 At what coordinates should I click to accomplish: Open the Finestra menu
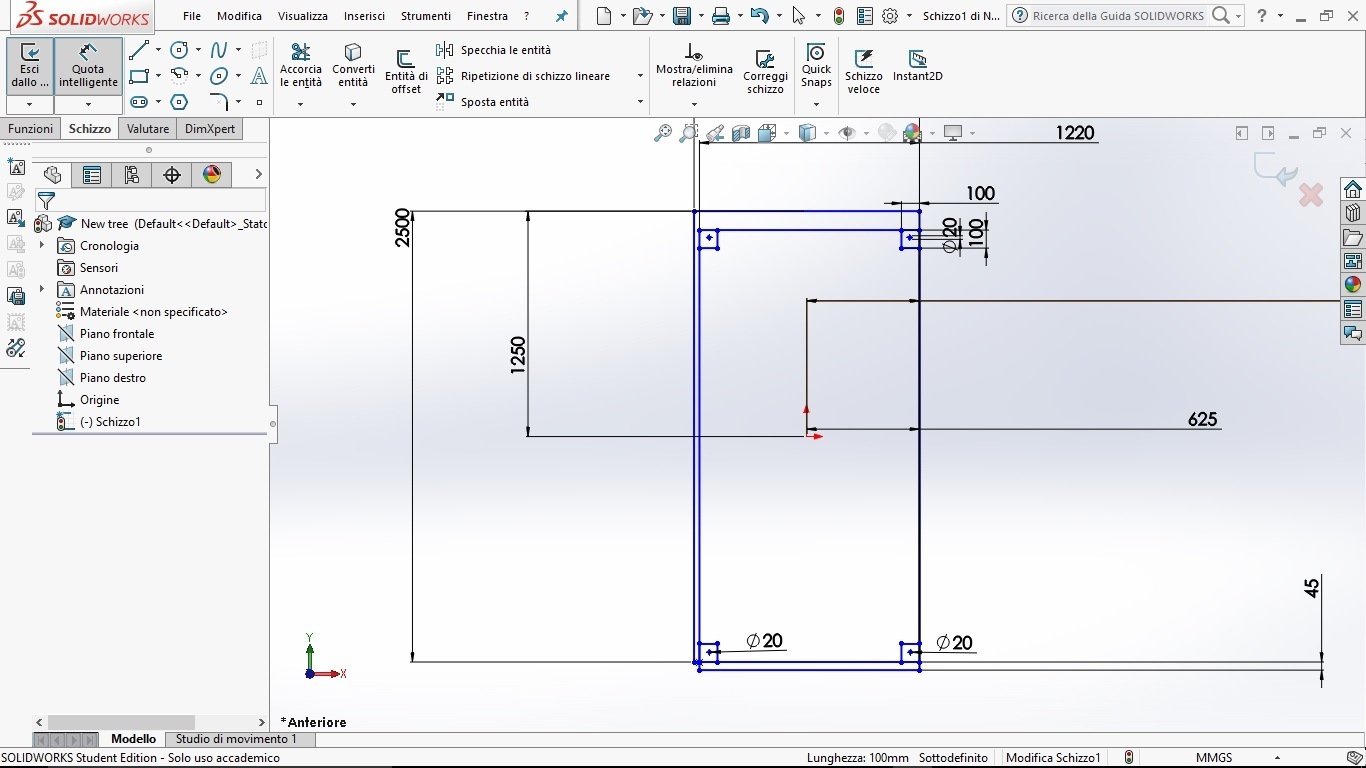click(x=487, y=16)
